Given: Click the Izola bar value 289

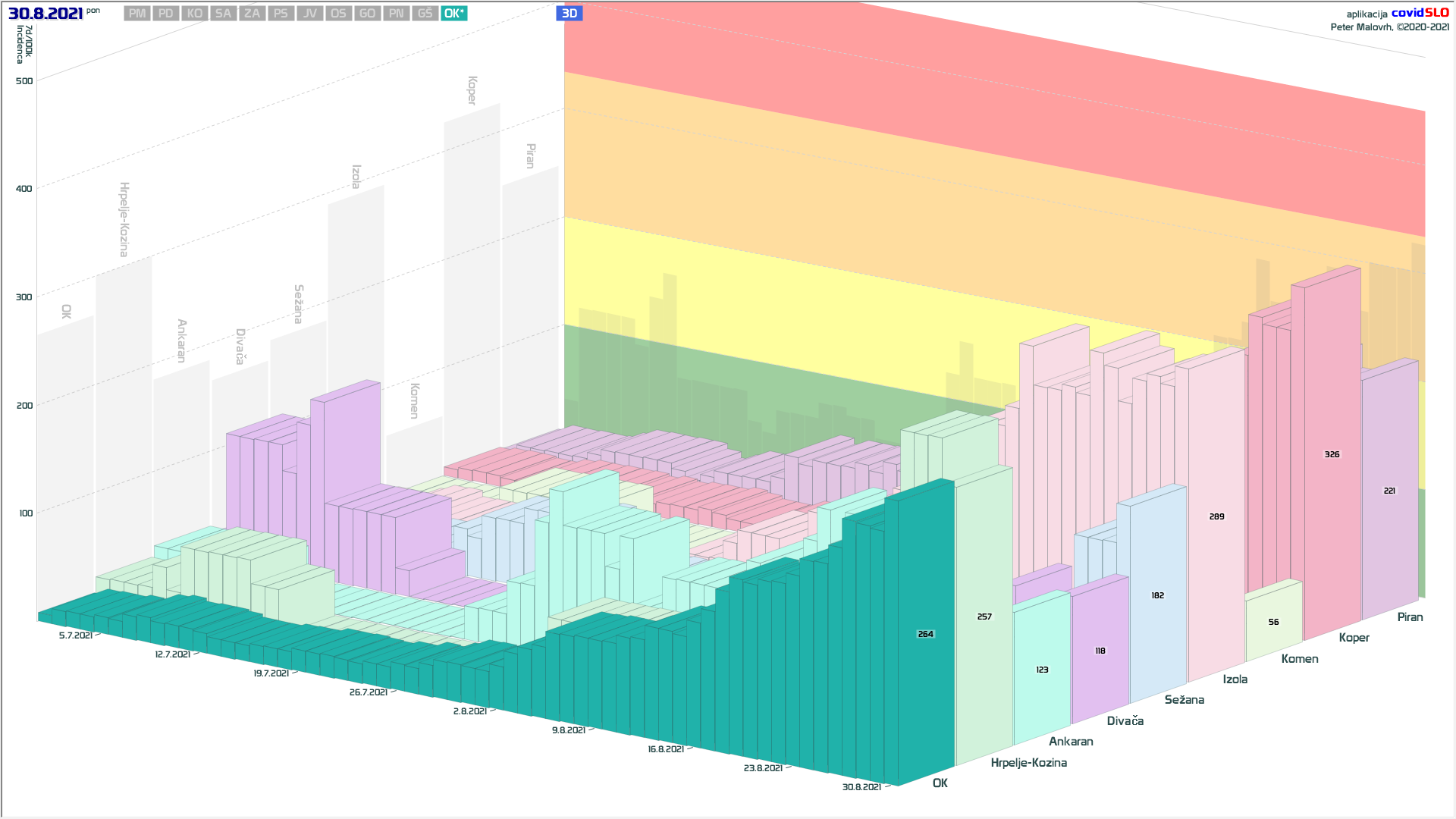Looking at the screenshot, I should coord(1216,516).
